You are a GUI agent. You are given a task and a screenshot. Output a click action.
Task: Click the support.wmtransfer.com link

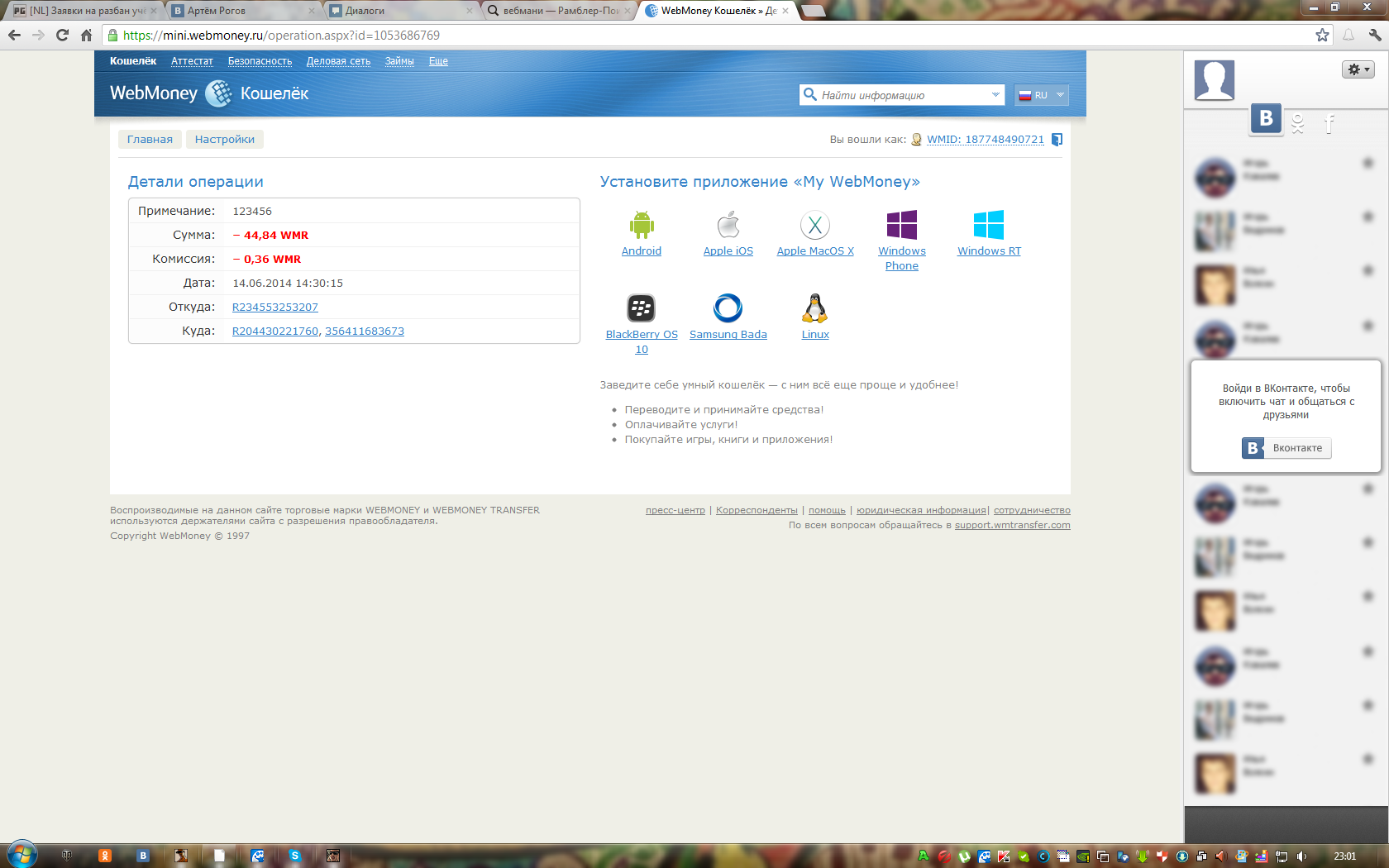tap(1012, 526)
